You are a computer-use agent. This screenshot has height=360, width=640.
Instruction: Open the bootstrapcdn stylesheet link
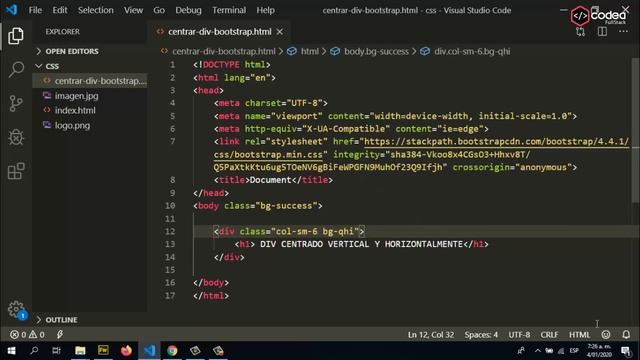(x=496, y=142)
